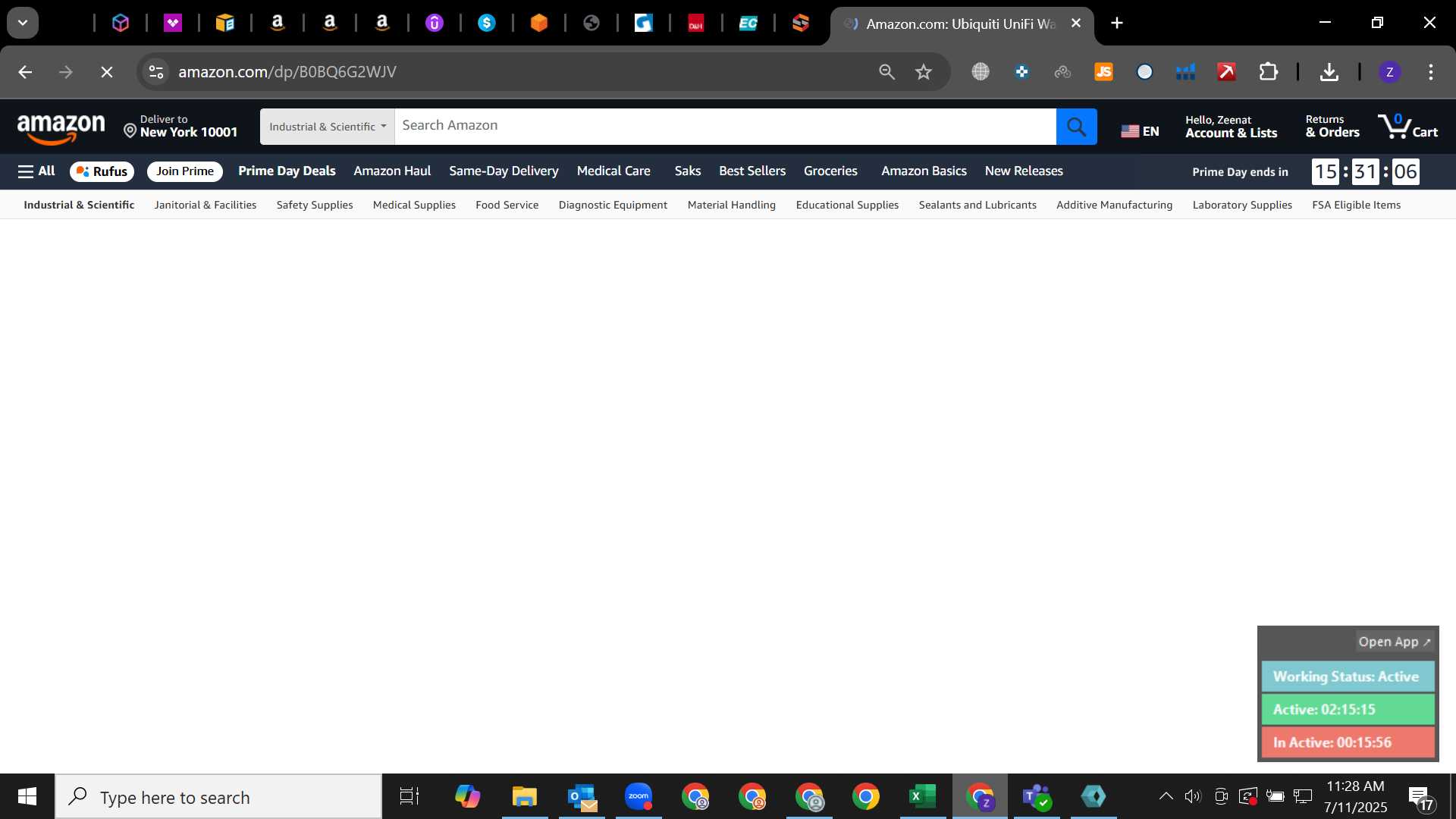Open Excel from the taskbar
Image resolution: width=1456 pixels, height=819 pixels.
922,797
